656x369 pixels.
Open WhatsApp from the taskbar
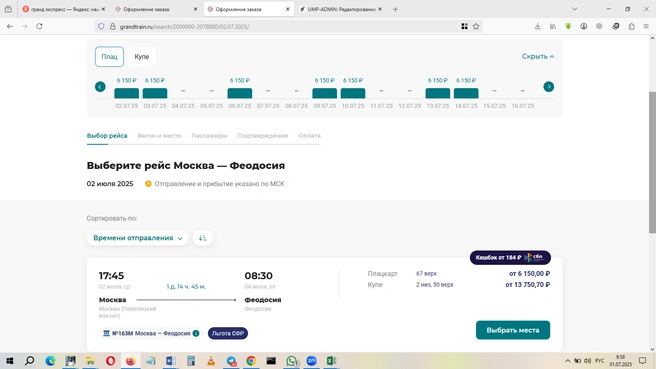(x=292, y=361)
